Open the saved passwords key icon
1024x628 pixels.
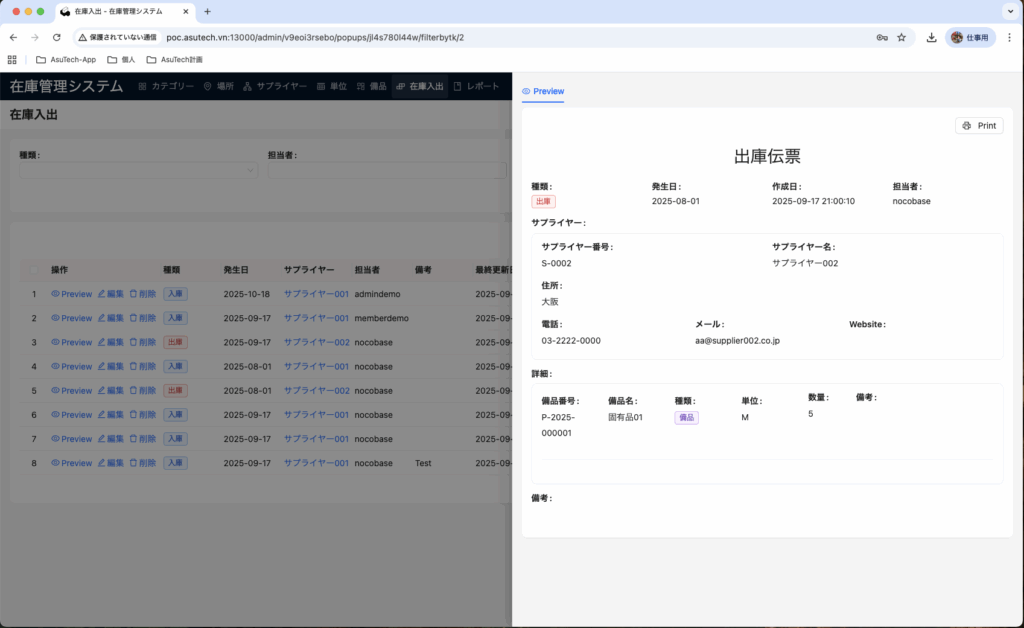coord(882,37)
